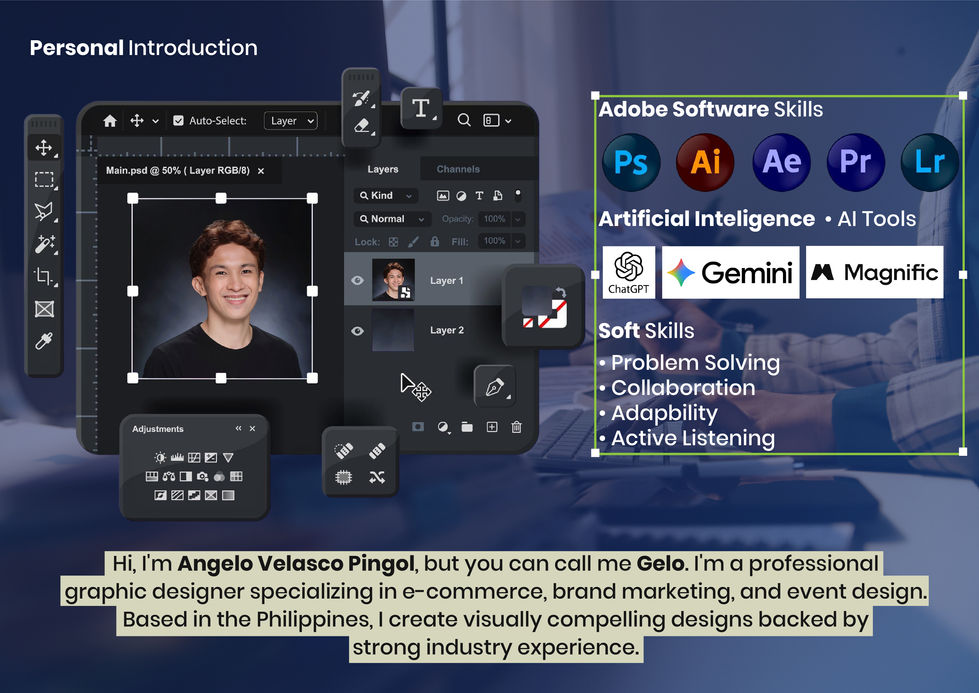979x693 pixels.
Task: Select the Pen tool
Action: (494, 387)
